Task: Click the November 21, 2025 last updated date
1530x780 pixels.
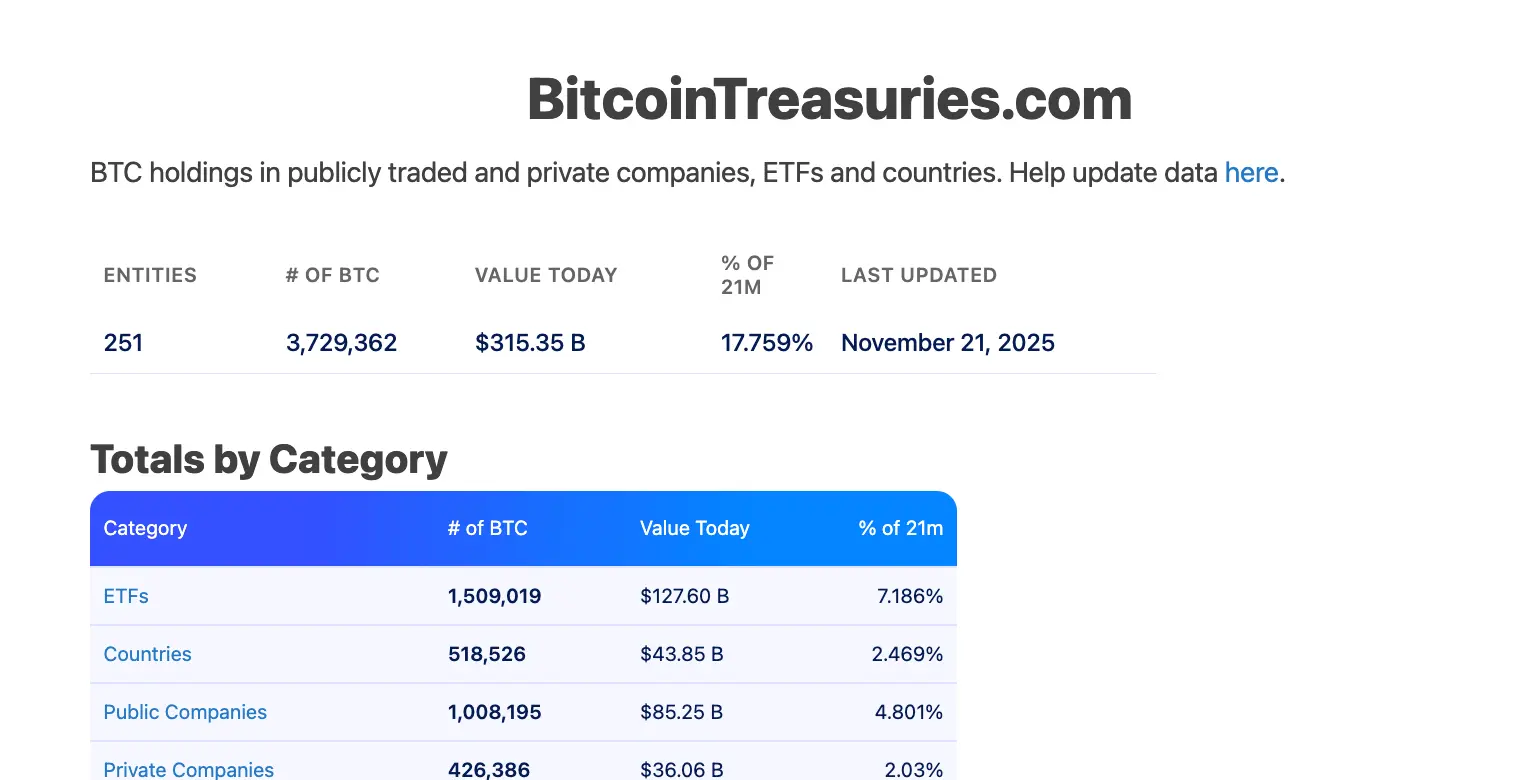Action: click(x=947, y=343)
